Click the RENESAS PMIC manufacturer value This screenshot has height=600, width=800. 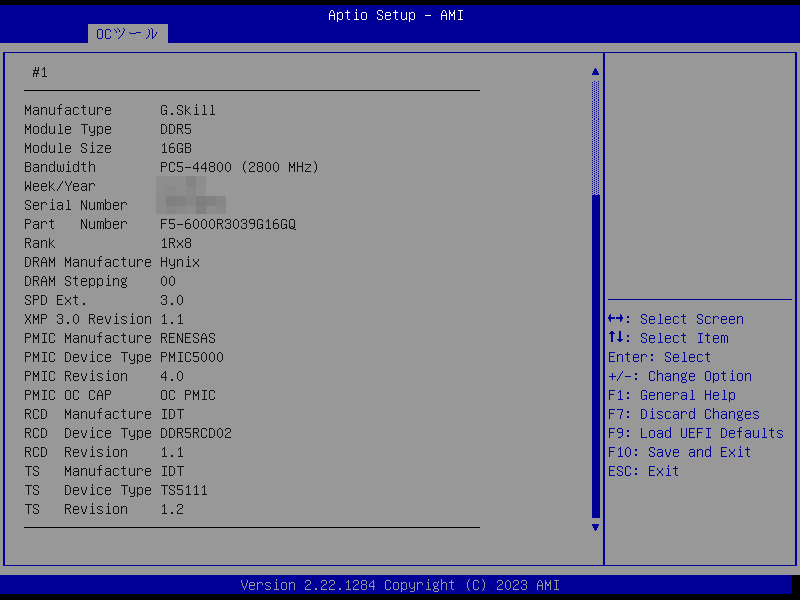pos(188,338)
